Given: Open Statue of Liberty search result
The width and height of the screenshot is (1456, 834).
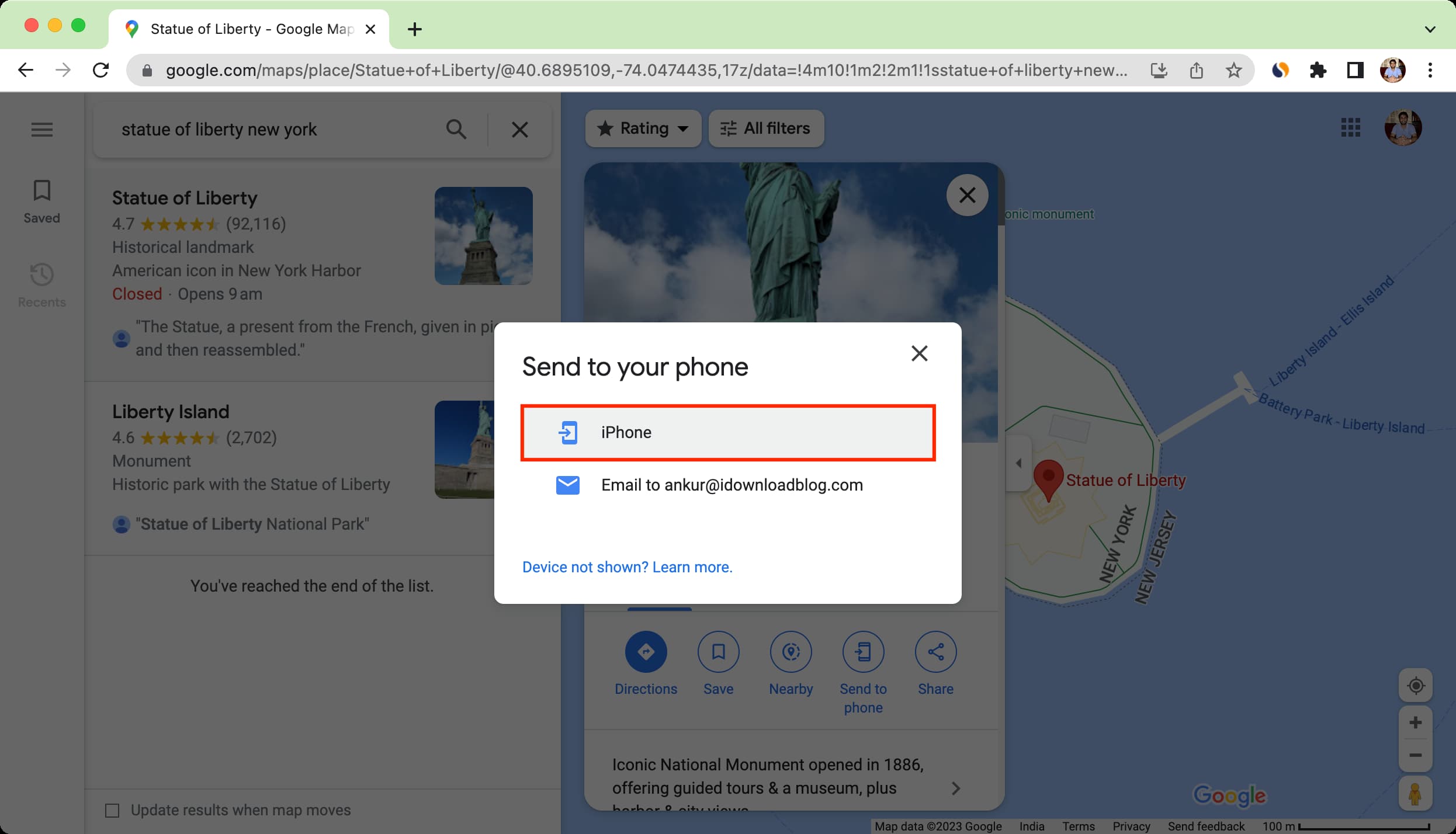Looking at the screenshot, I should (x=323, y=274).
